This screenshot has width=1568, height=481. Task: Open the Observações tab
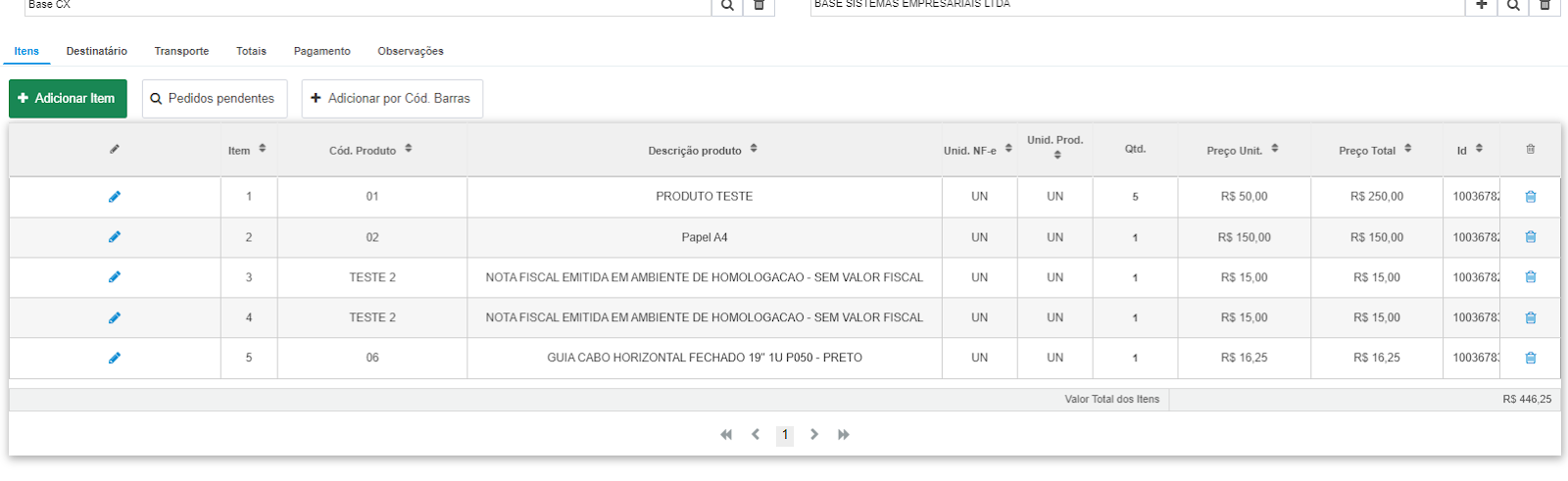click(411, 51)
